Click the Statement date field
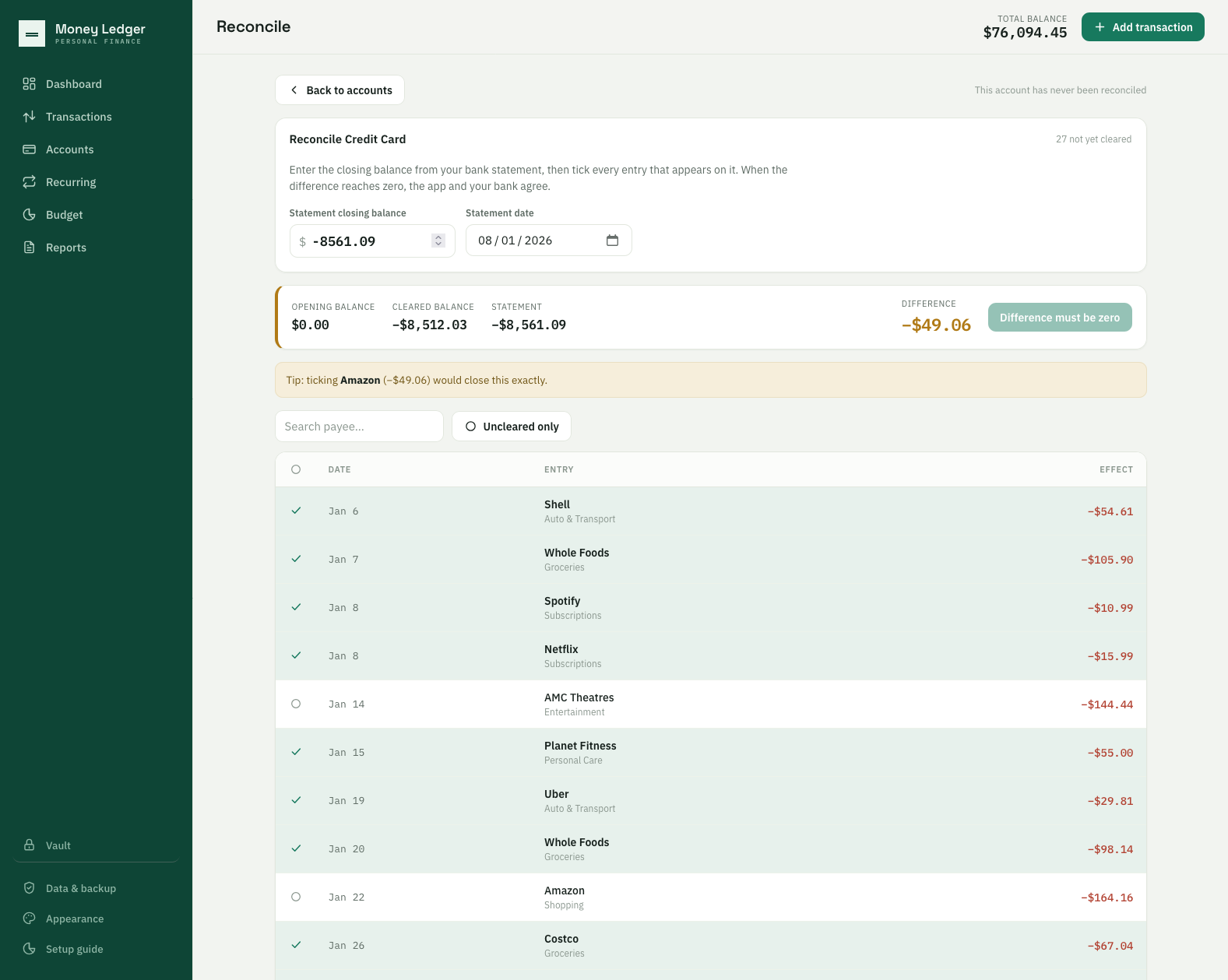This screenshot has width=1228, height=980. click(548, 241)
